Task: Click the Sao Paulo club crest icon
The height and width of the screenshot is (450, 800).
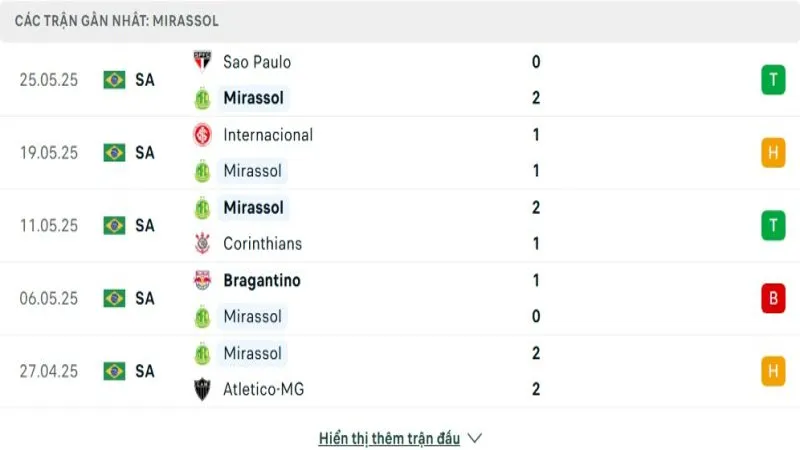Action: click(203, 62)
